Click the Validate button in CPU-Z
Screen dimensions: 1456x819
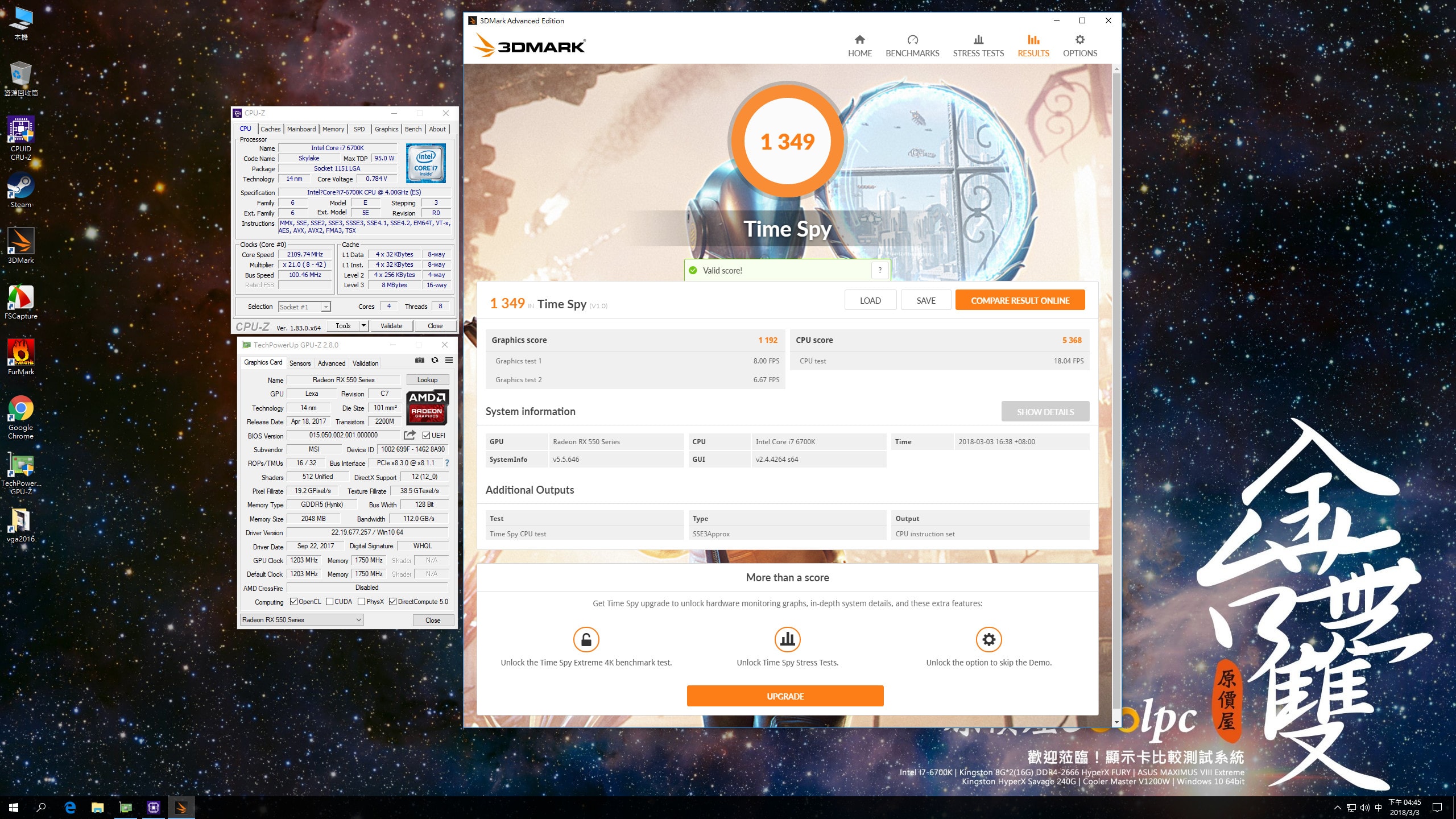[x=391, y=326]
